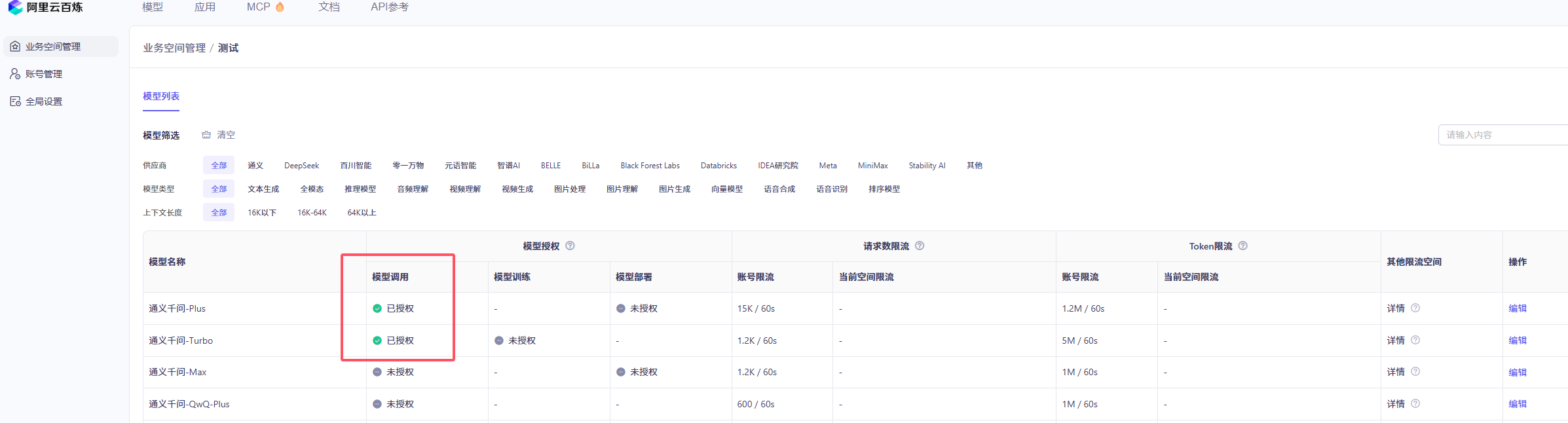
Task: Switch to the 模型列表 tab
Action: (x=161, y=96)
